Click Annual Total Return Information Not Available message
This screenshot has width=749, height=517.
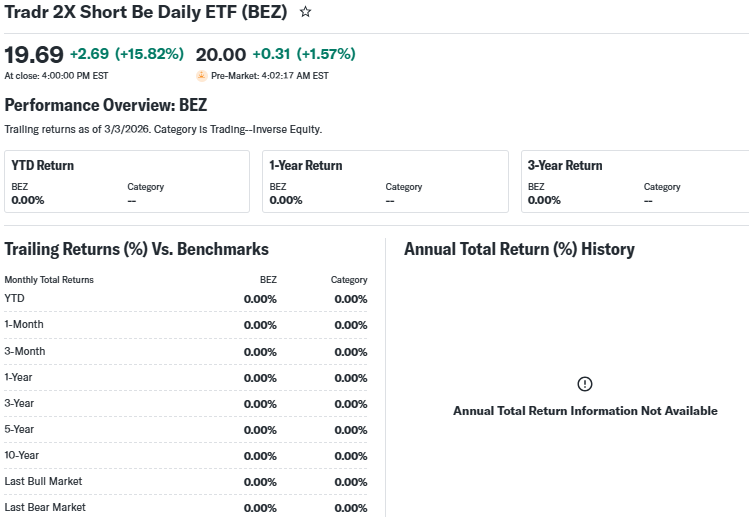pyautogui.click(x=585, y=411)
